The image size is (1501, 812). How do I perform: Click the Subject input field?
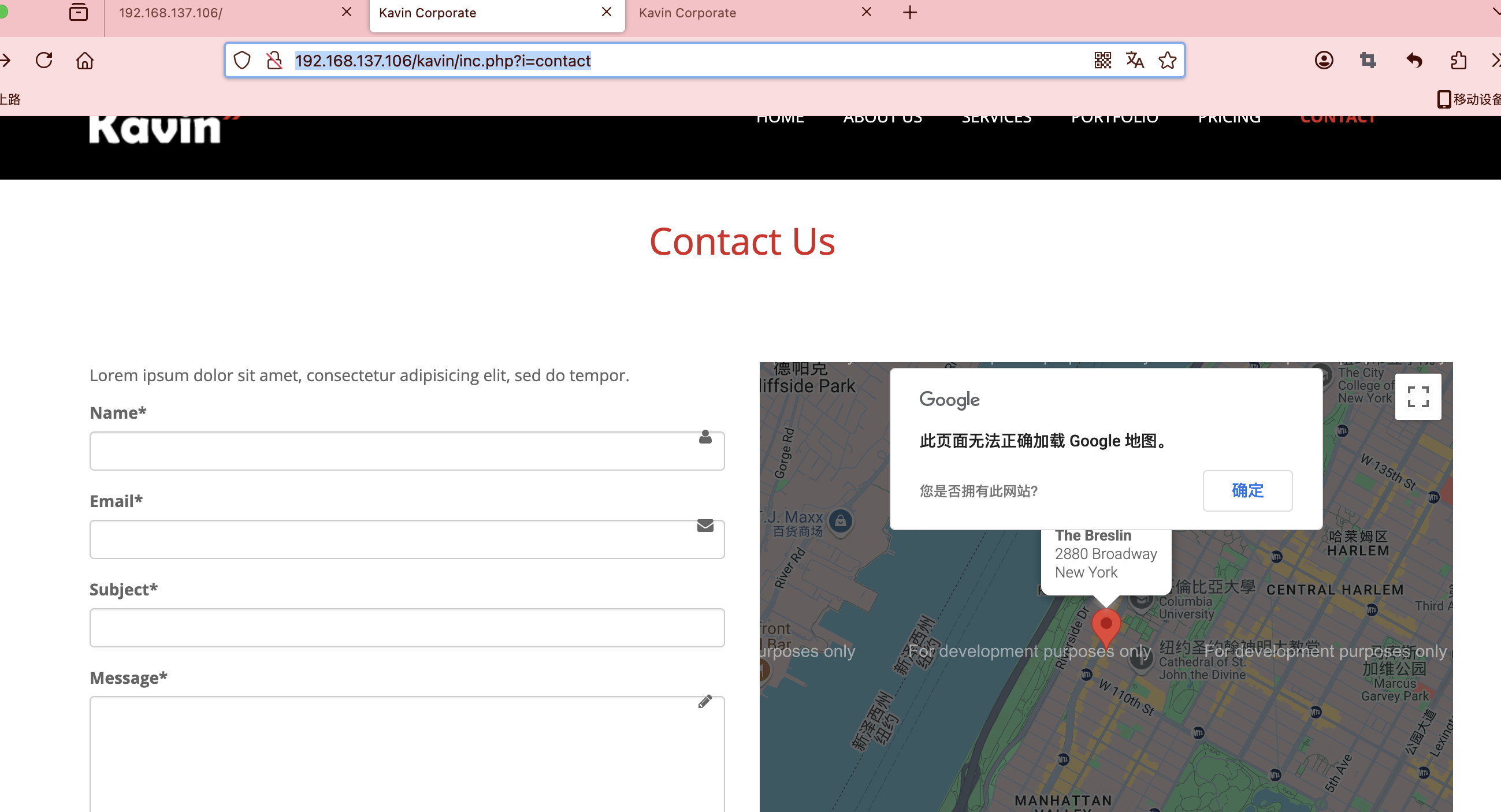pos(407,628)
